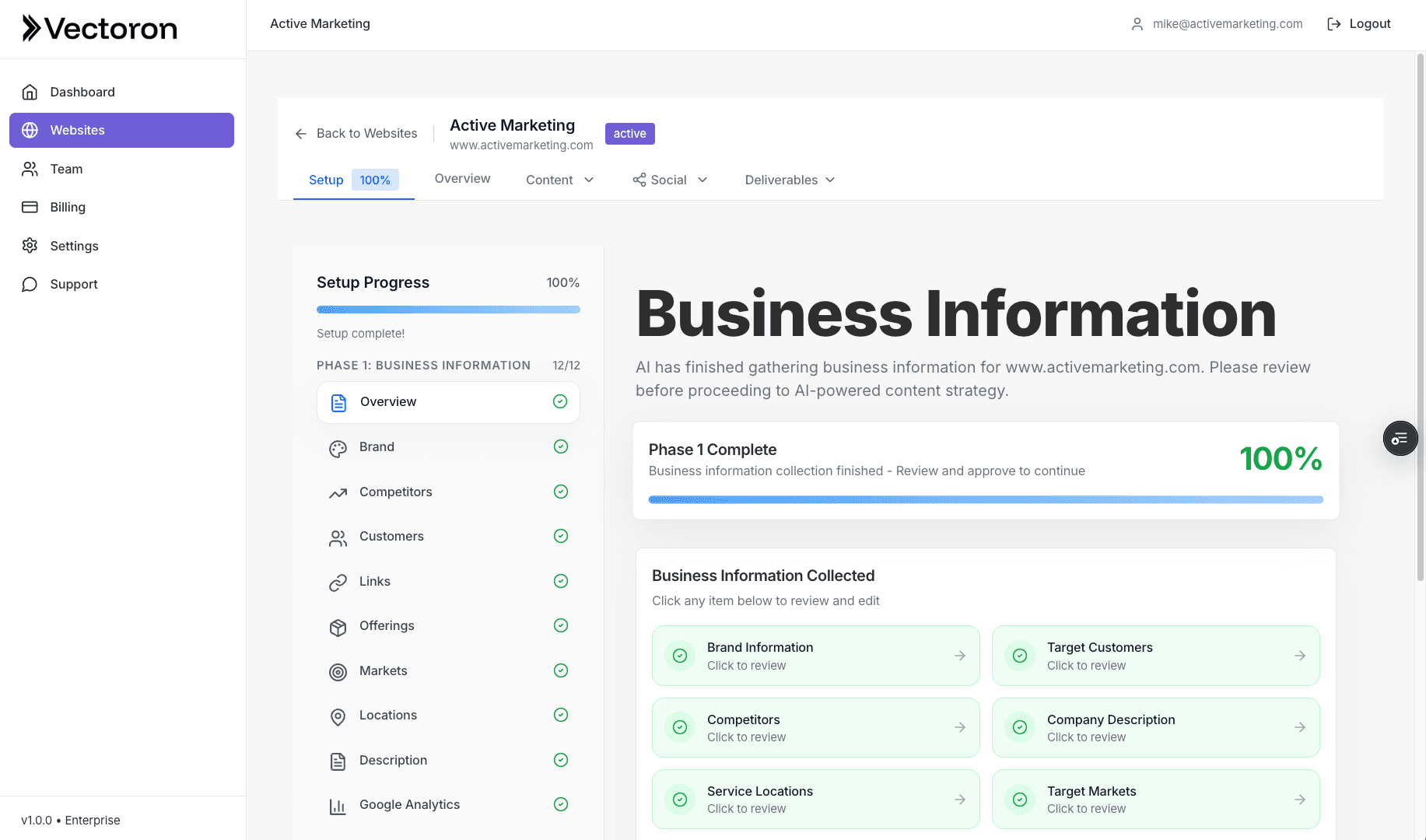Click the floating filter widget on right edge
This screenshot has height=840, width=1426.
1400,438
